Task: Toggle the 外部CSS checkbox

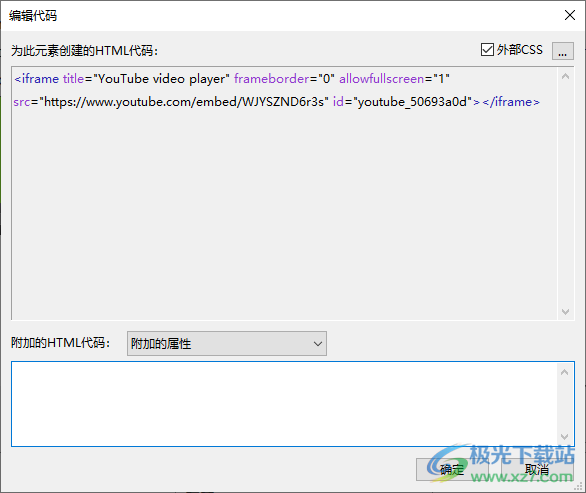Action: coord(487,50)
